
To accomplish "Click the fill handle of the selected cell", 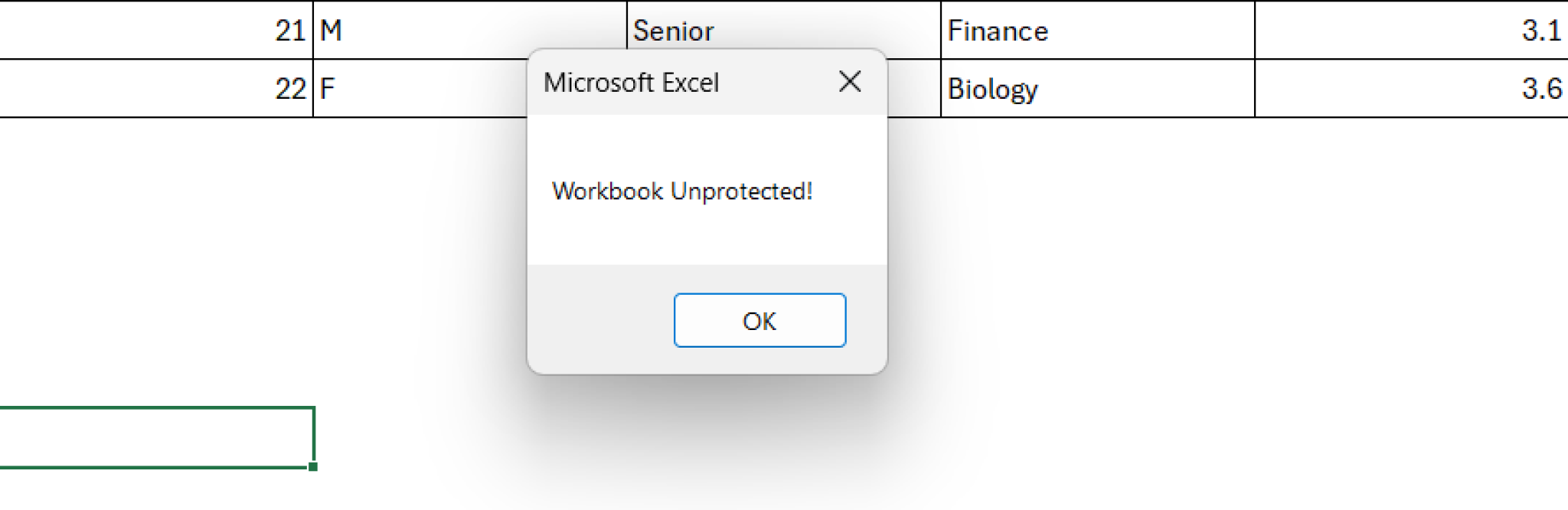I will click(x=313, y=466).
